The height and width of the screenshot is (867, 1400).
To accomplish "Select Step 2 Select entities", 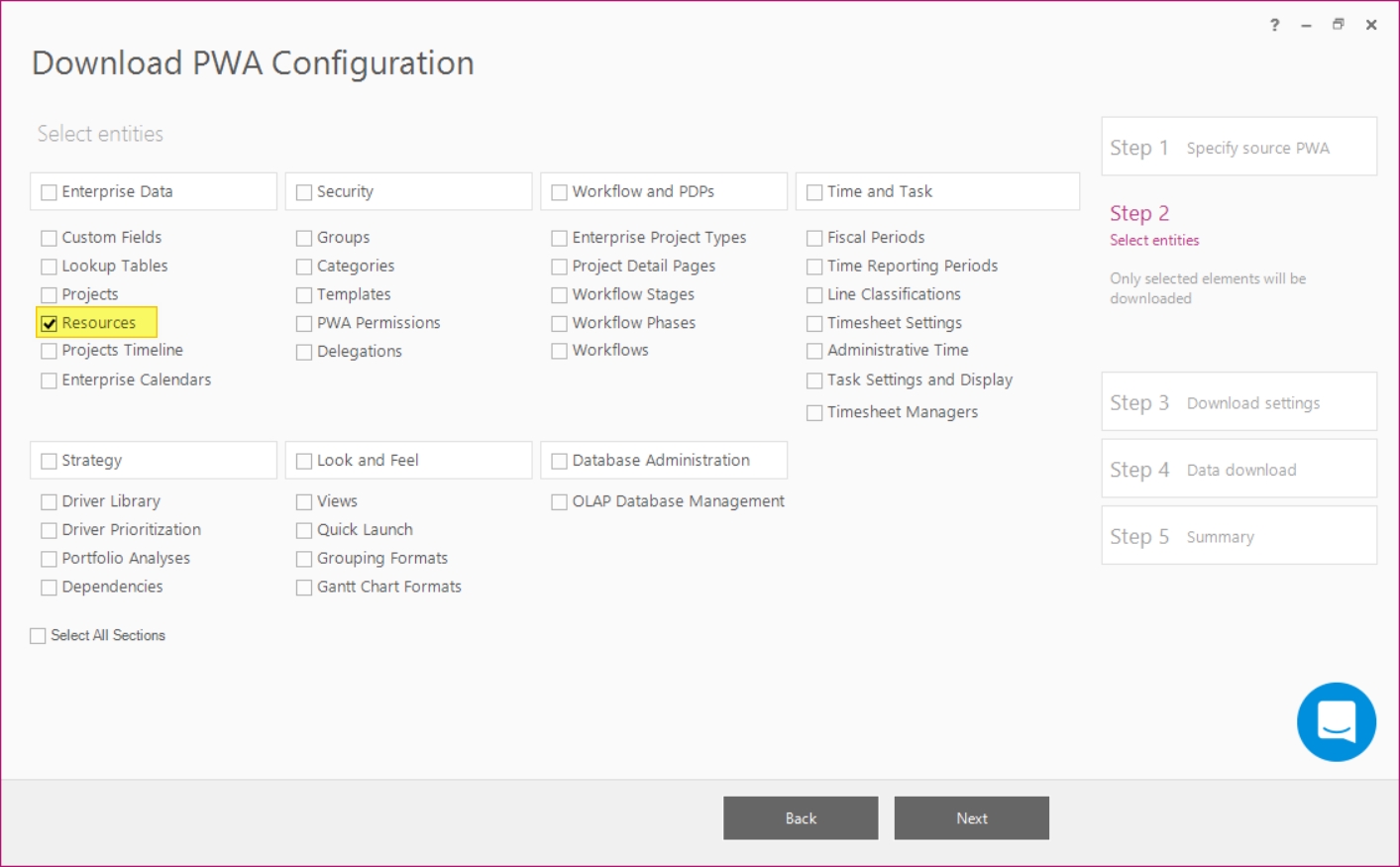I will 1154,225.
